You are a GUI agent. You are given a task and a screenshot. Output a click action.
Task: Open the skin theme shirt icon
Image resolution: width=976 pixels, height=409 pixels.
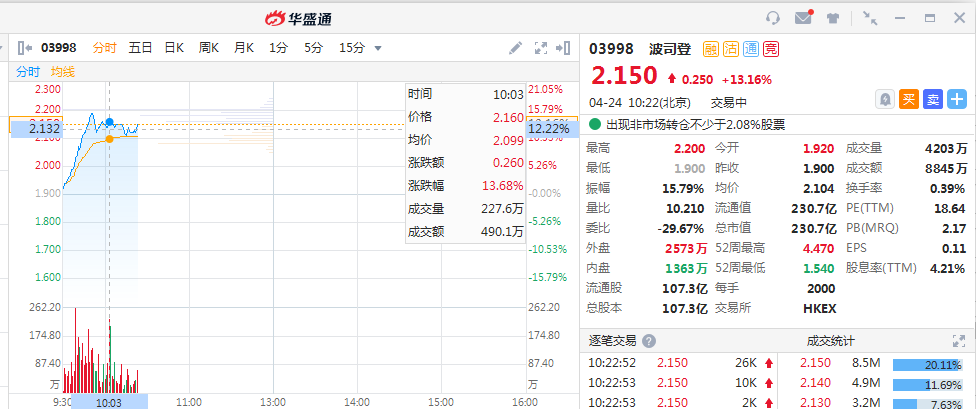[833, 18]
